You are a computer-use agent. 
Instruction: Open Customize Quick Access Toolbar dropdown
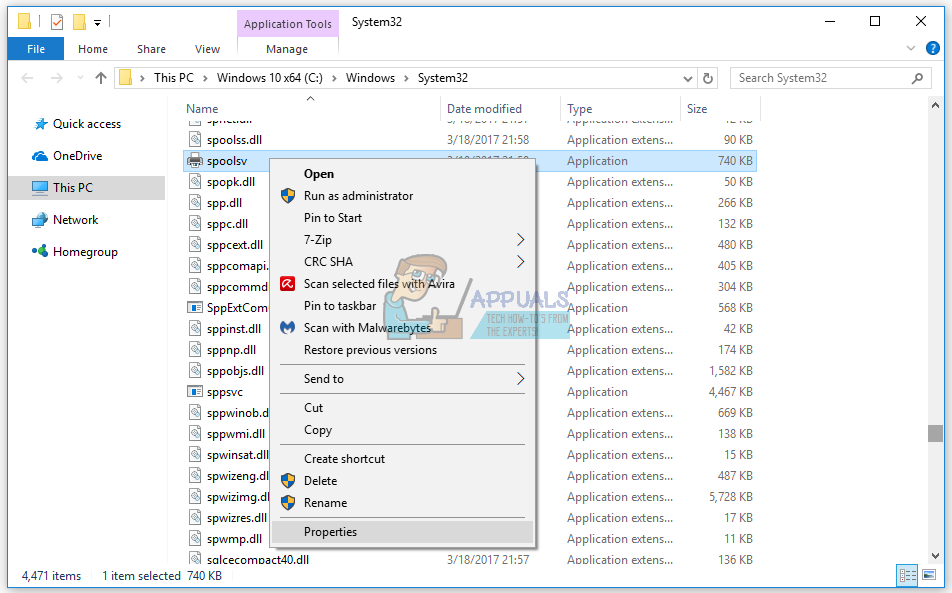pos(97,23)
